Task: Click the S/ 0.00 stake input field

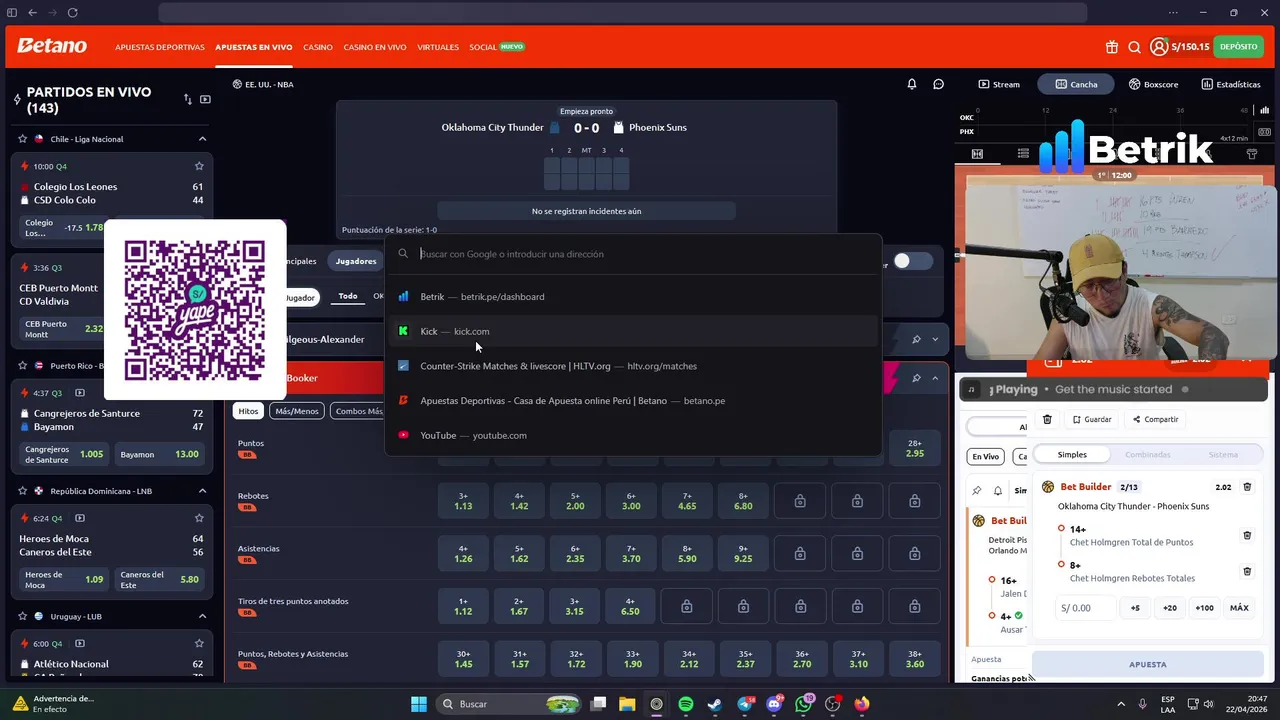Action: click(1084, 608)
